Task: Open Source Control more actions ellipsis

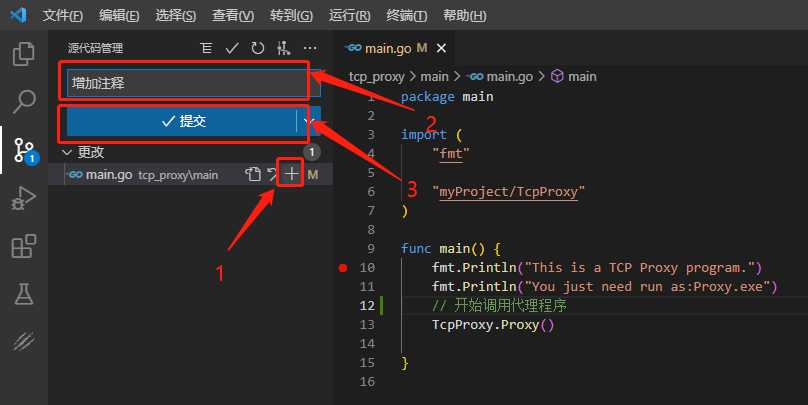Action: pos(310,48)
